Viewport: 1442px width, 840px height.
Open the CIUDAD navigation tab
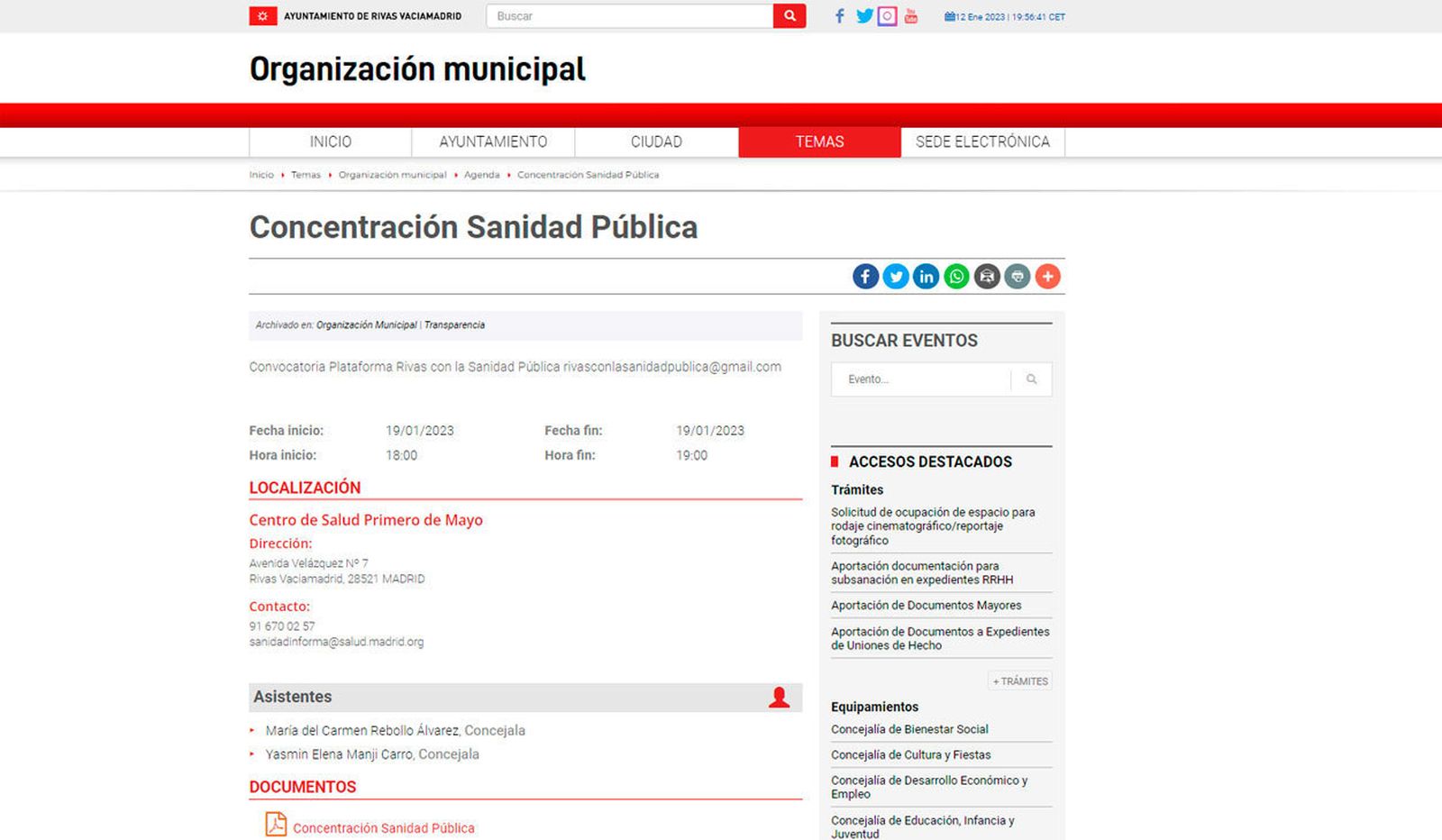point(656,142)
